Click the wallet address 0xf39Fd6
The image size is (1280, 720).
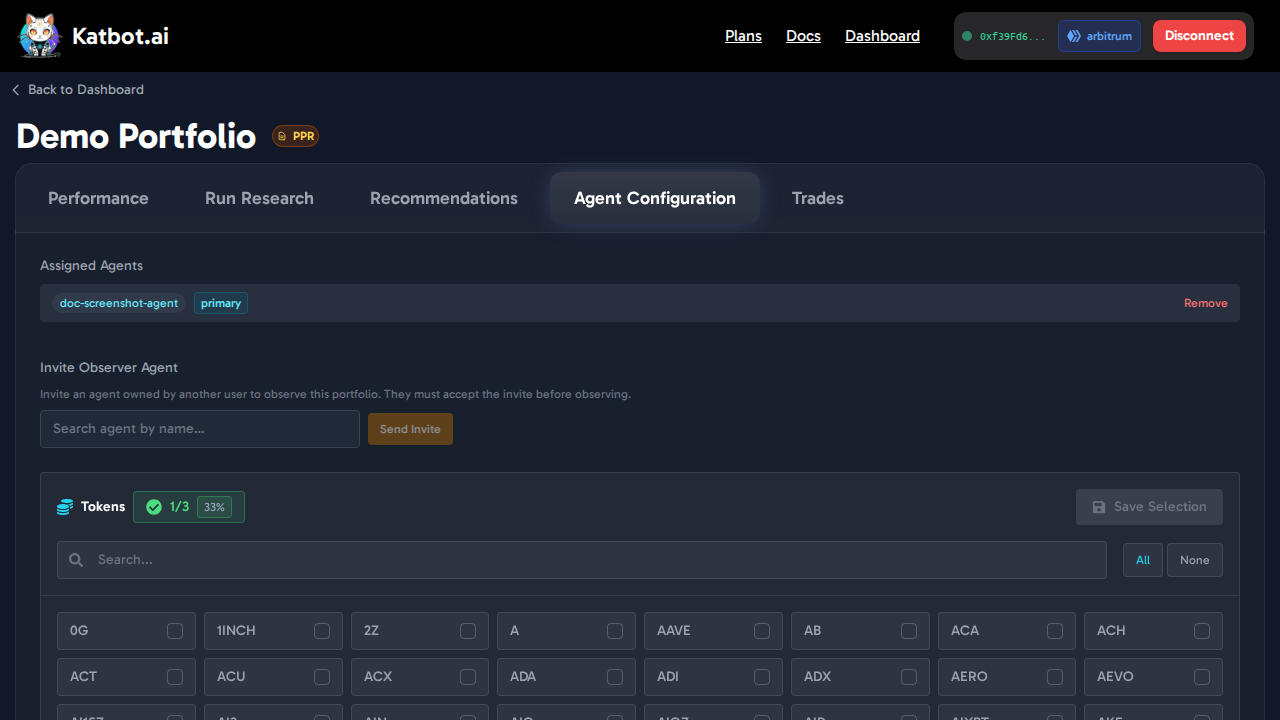coord(1012,36)
